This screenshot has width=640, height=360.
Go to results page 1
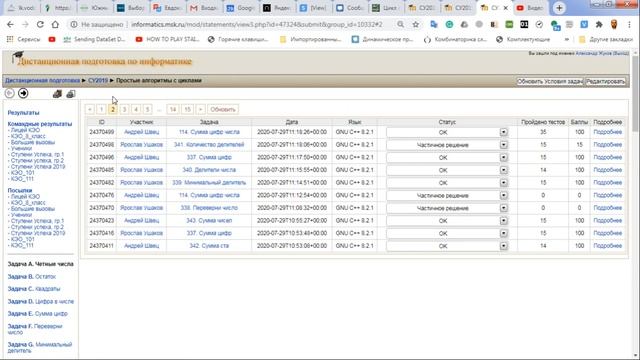(101, 109)
